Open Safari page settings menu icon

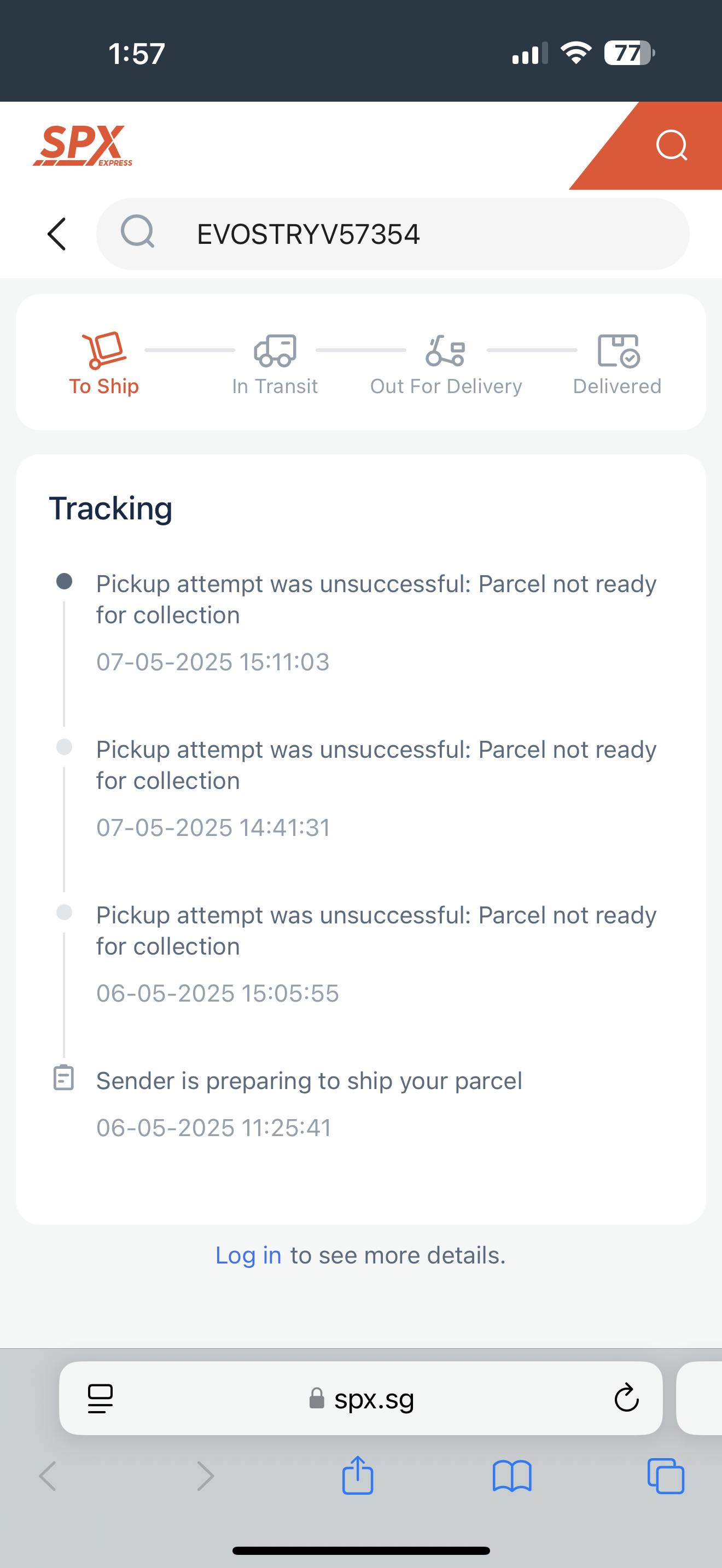tap(101, 1398)
